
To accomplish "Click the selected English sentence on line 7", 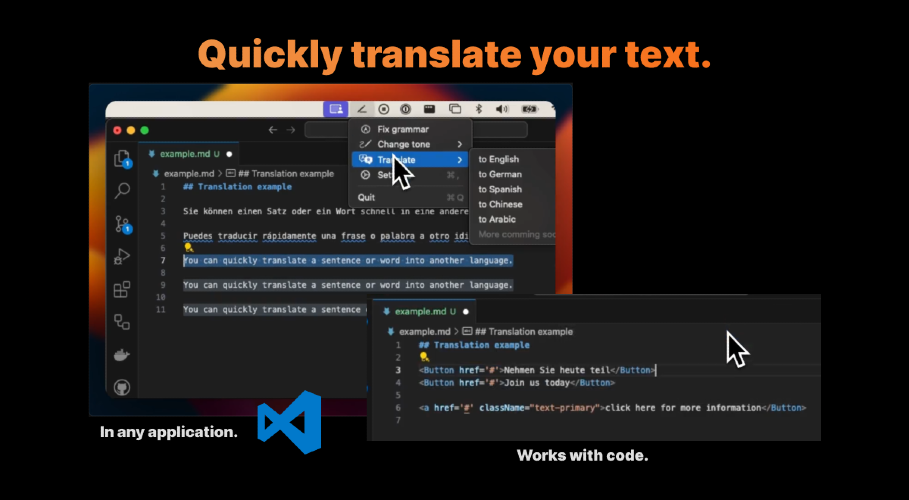I will tap(348, 260).
